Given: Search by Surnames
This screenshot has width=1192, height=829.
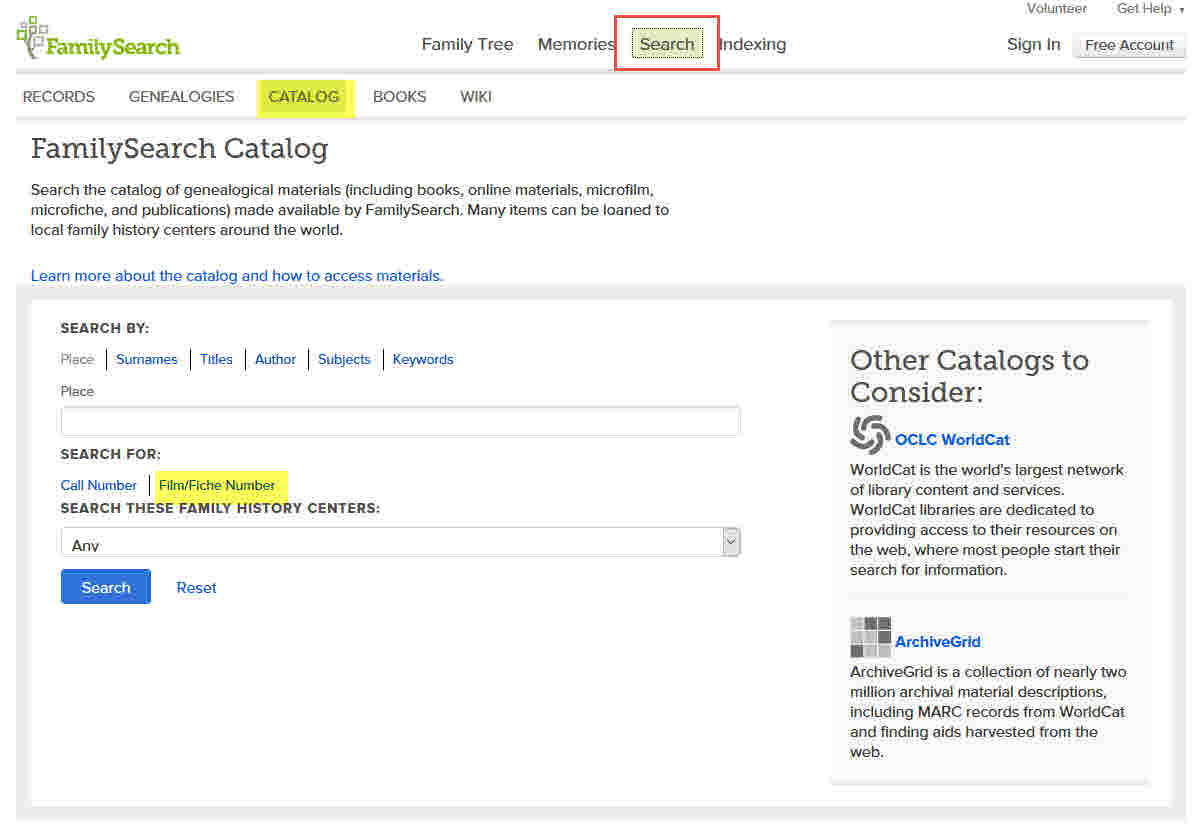Looking at the screenshot, I should pos(147,359).
